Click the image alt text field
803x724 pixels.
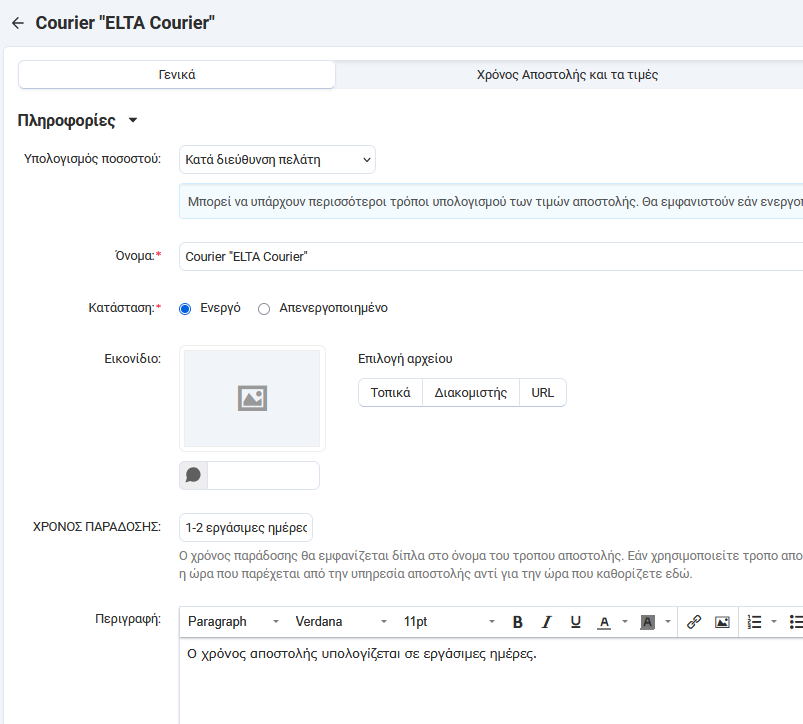click(x=263, y=475)
